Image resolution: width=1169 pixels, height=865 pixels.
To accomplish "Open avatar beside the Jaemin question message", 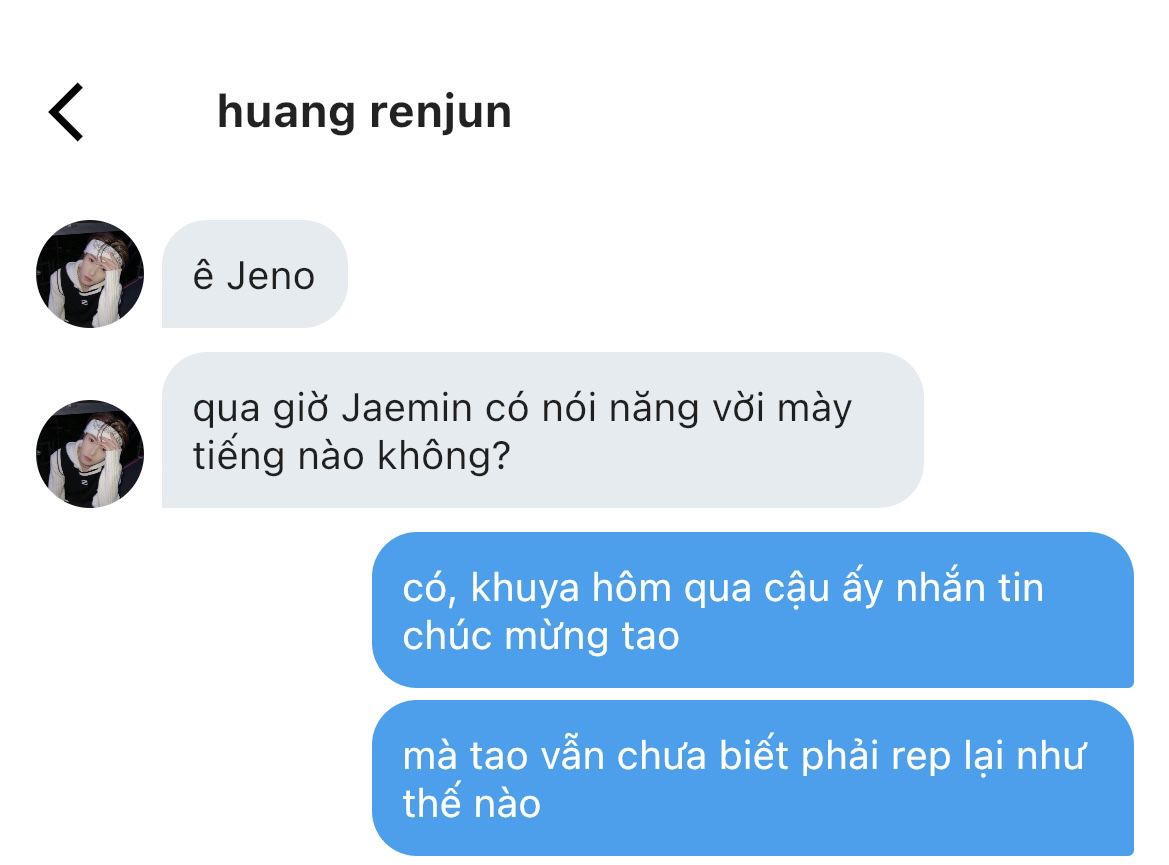I will 89,454.
